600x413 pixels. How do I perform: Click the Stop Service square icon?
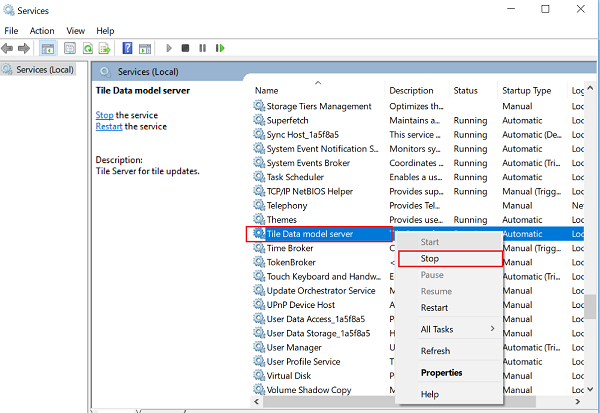click(x=185, y=48)
